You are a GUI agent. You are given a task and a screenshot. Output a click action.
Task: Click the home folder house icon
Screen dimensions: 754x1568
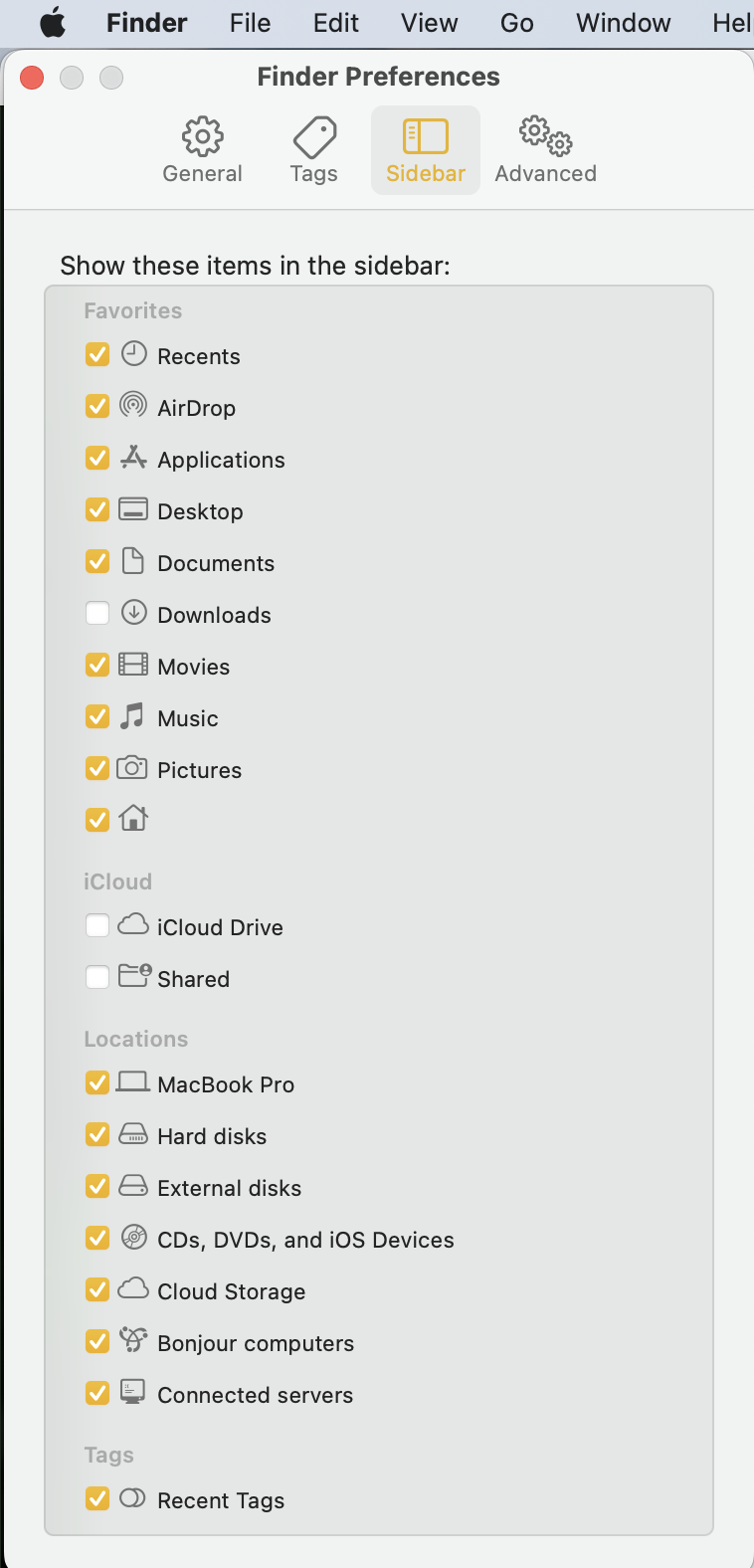point(133,818)
